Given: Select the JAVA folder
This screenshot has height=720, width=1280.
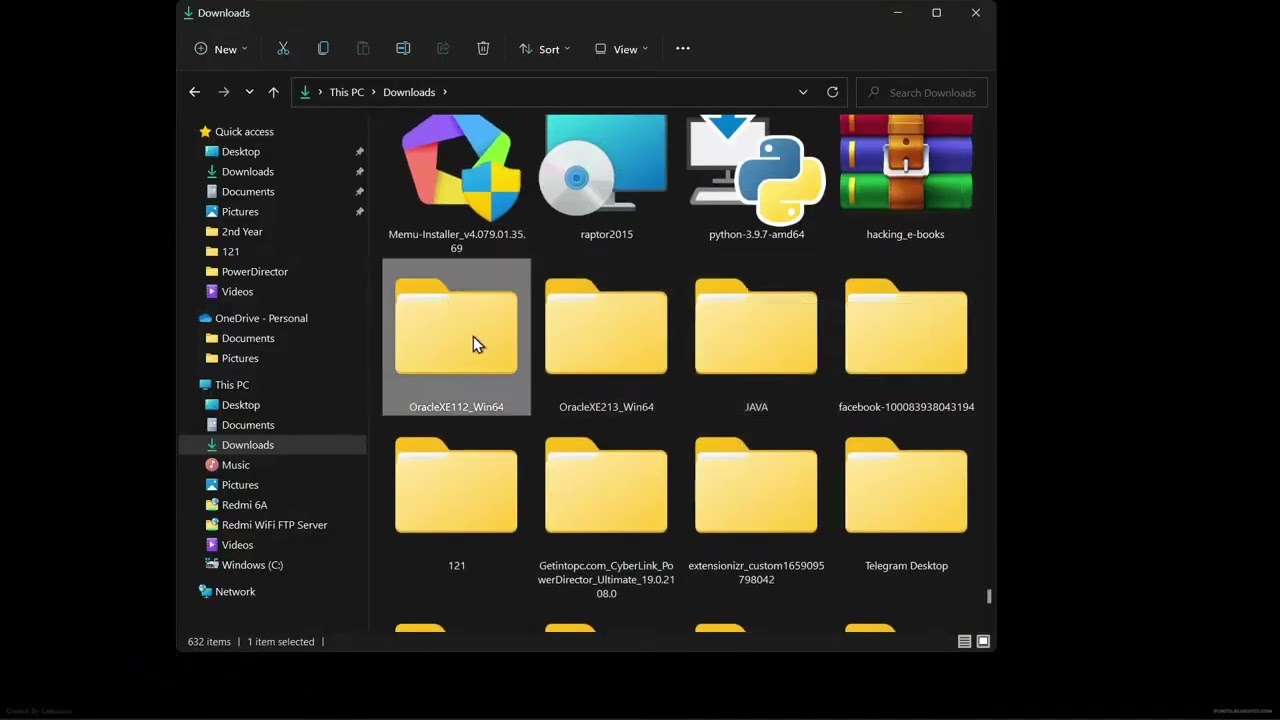Looking at the screenshot, I should tap(757, 338).
